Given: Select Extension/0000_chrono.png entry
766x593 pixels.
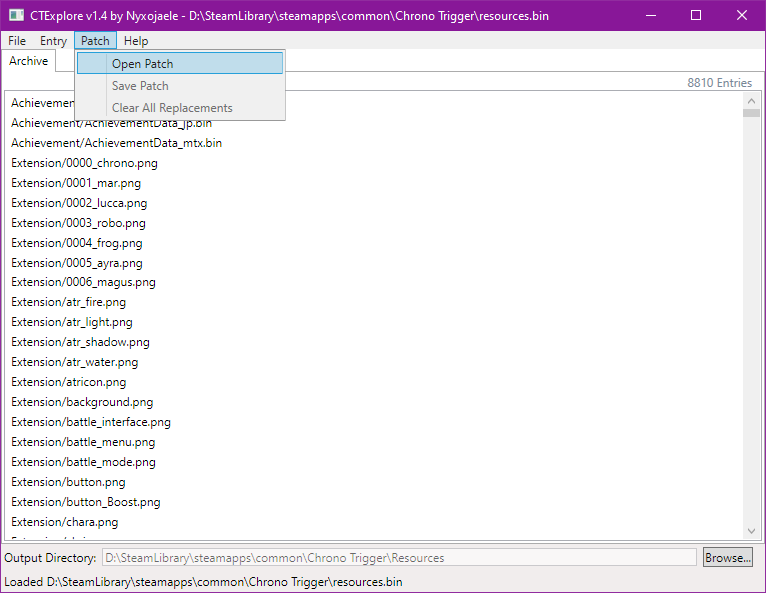Looking at the screenshot, I should tap(84, 163).
